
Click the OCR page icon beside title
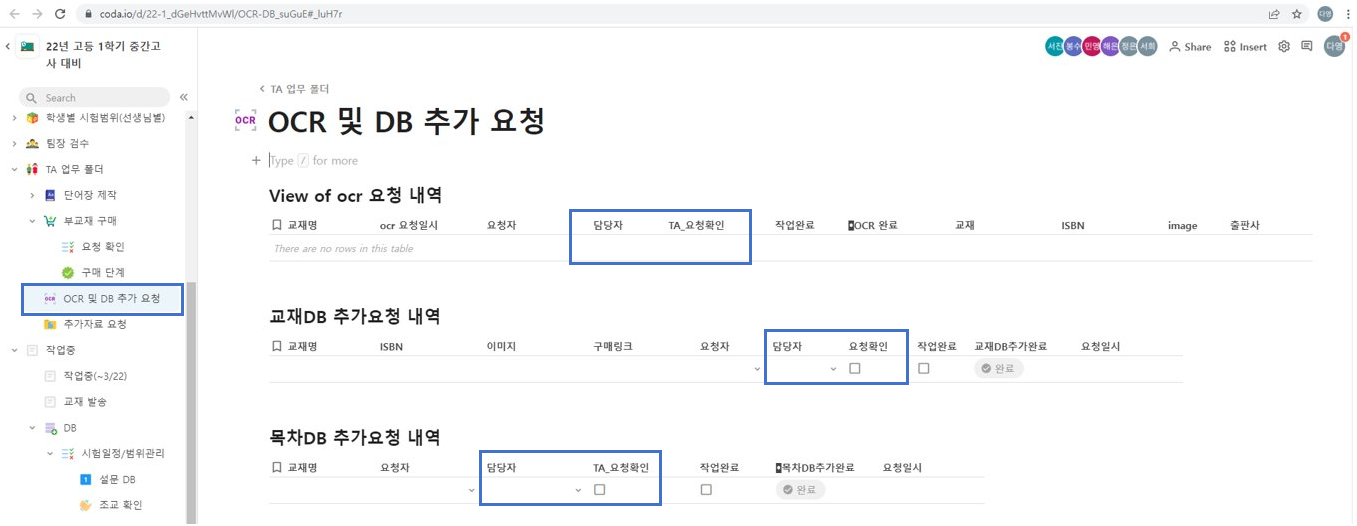(245, 121)
